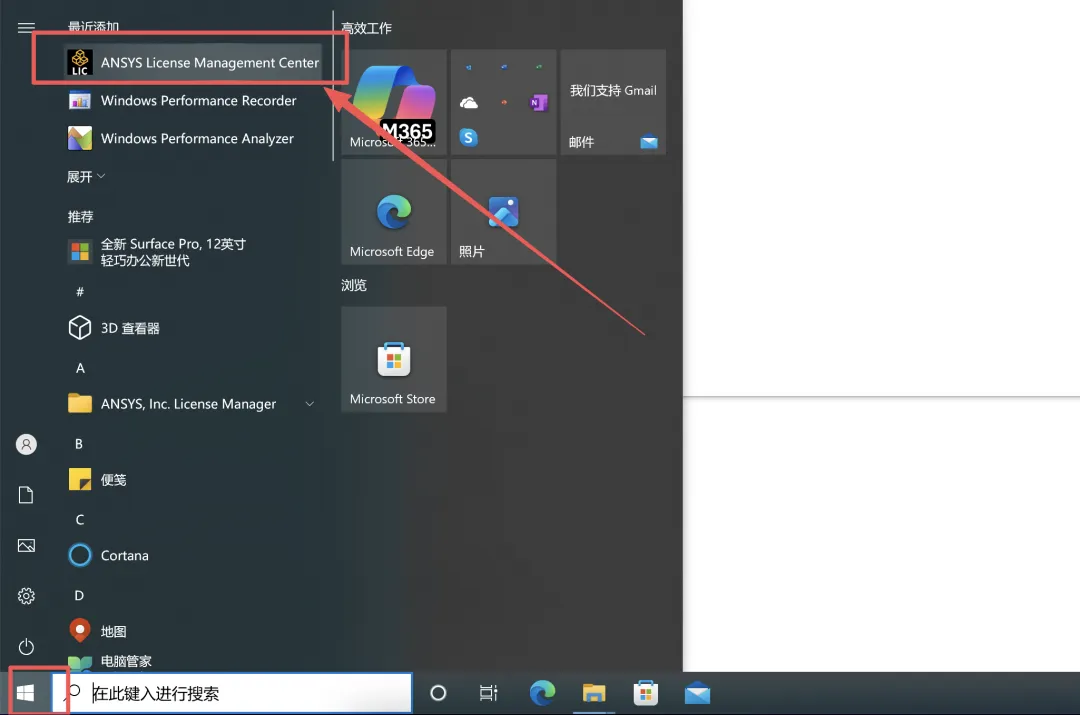Open ANSYS License Management Center
Viewport: 1080px width, 715px height.
(193, 63)
